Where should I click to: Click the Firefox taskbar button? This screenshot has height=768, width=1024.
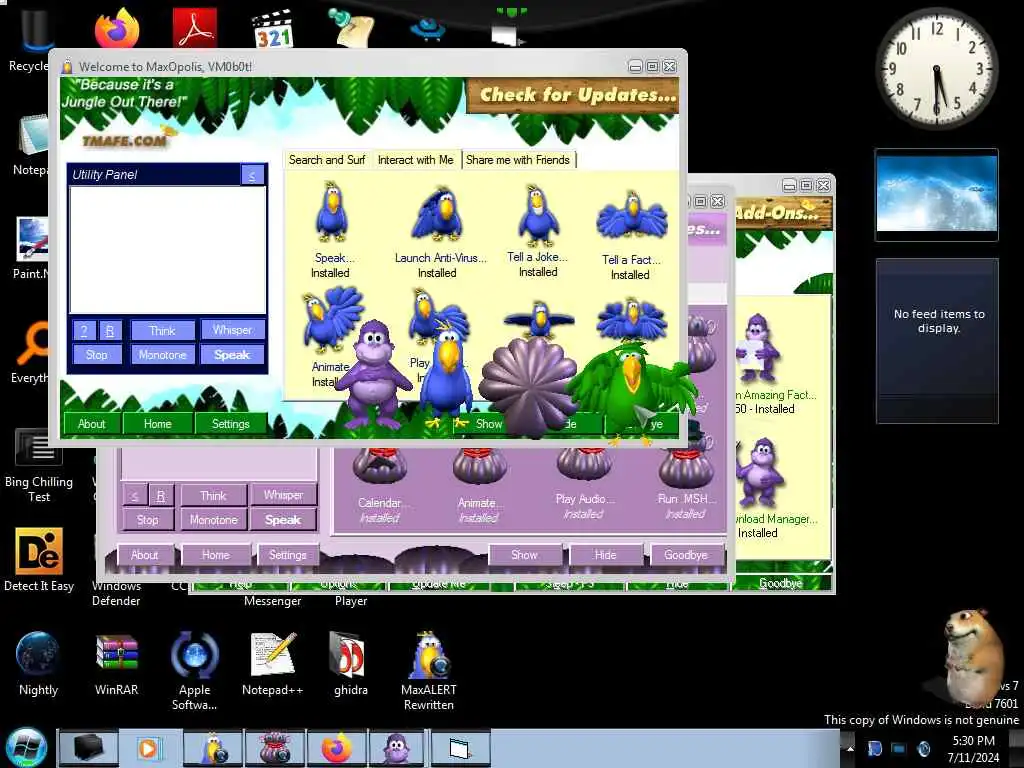pos(338,748)
